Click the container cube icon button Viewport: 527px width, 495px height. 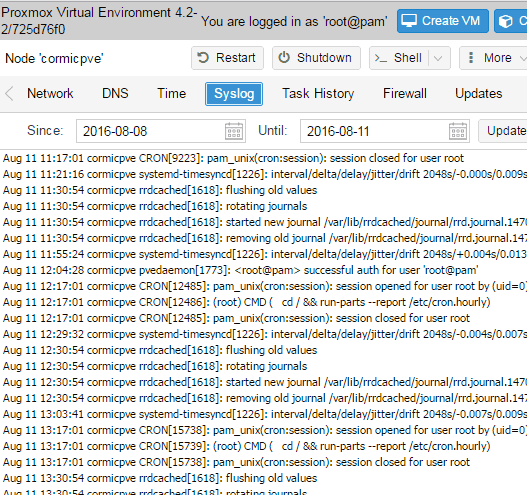[505, 21]
